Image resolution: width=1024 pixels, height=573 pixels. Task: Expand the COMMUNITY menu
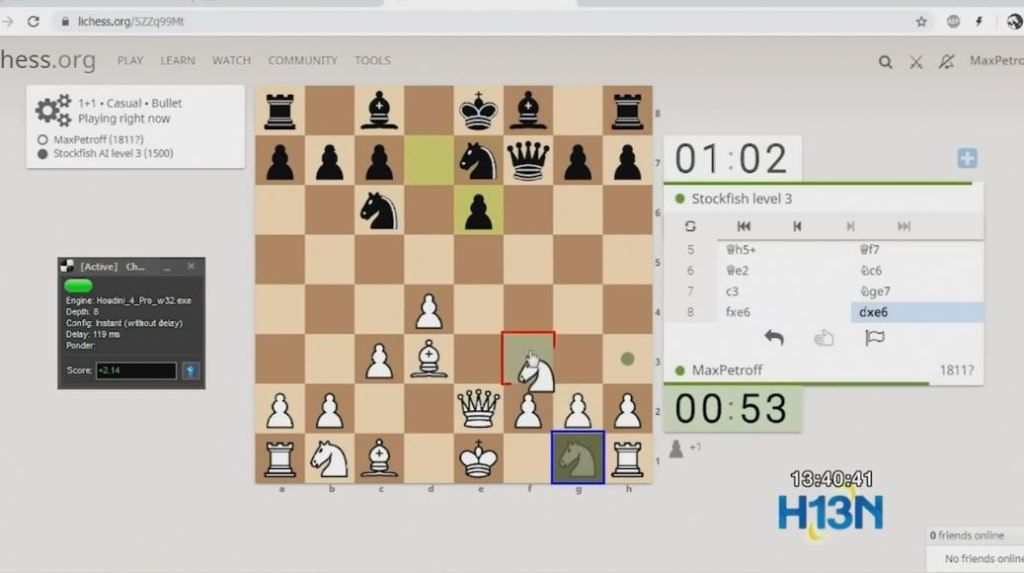click(302, 61)
